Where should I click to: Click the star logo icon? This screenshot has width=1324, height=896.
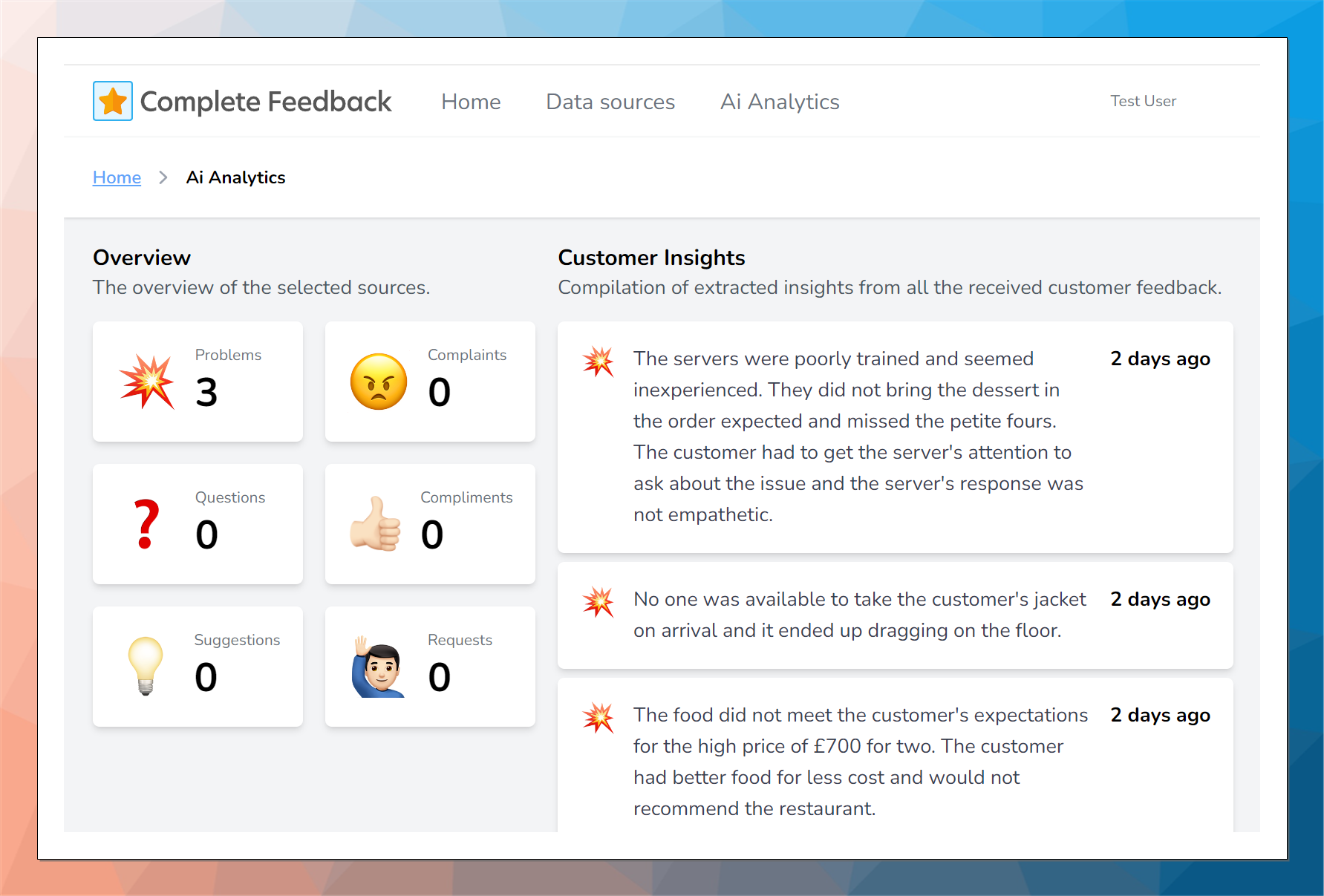pyautogui.click(x=113, y=101)
